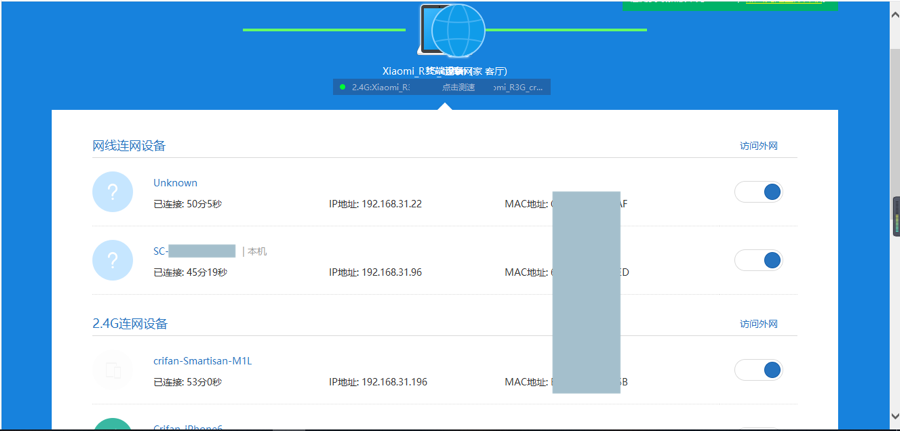Click the dark side widget on right edge
Viewport: 900px width, 431px height.
click(896, 216)
